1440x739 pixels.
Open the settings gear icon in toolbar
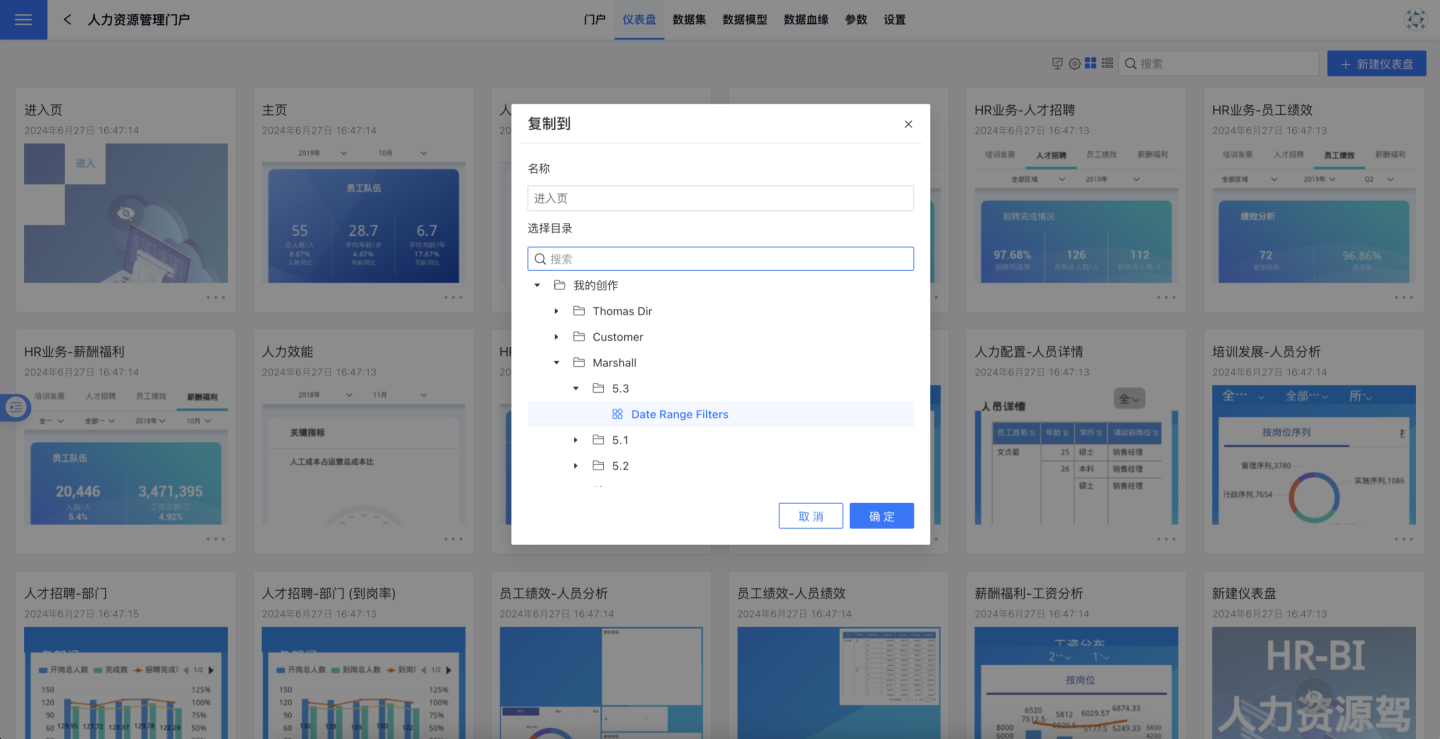coord(1075,63)
